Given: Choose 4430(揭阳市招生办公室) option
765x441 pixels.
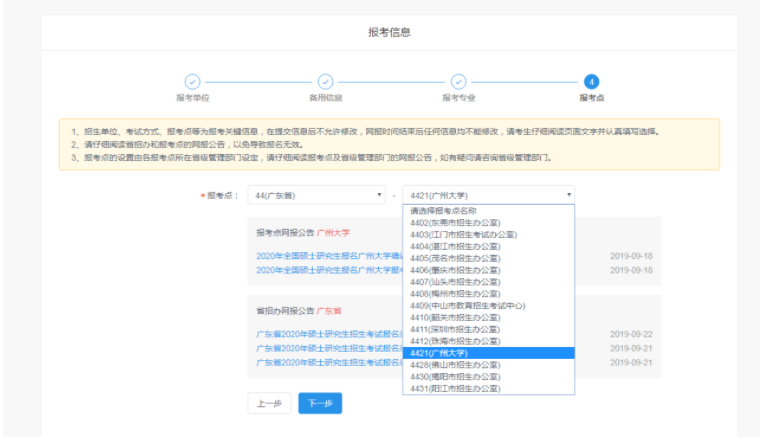Looking at the screenshot, I should pyautogui.click(x=488, y=377).
